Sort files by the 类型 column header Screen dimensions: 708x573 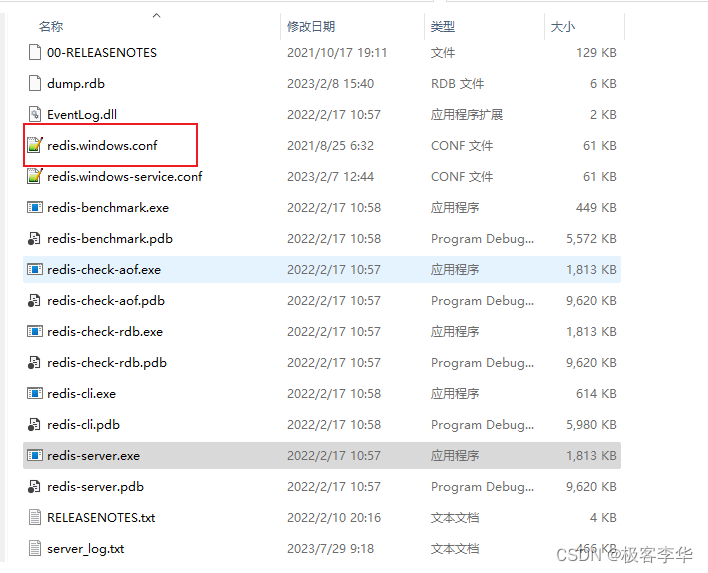442,27
